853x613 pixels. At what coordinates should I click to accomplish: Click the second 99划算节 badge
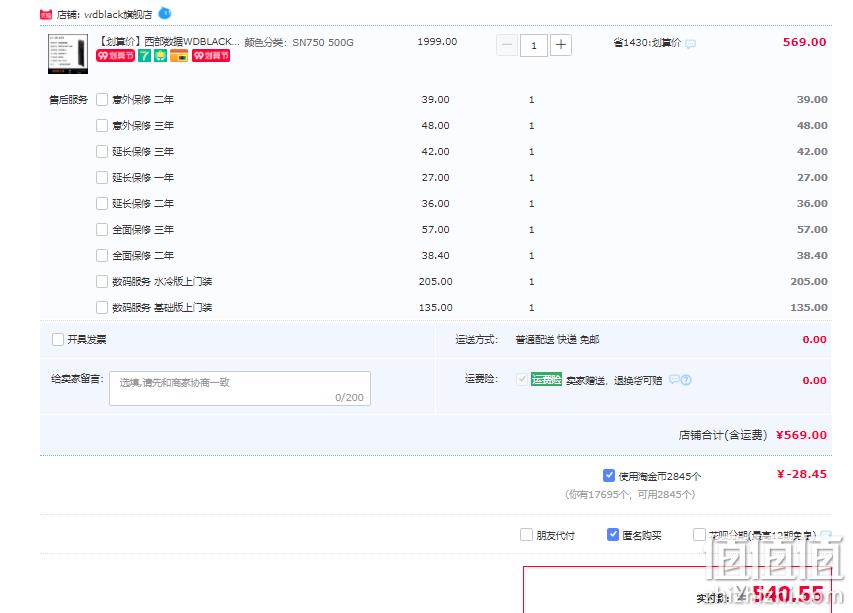[x=211, y=55]
